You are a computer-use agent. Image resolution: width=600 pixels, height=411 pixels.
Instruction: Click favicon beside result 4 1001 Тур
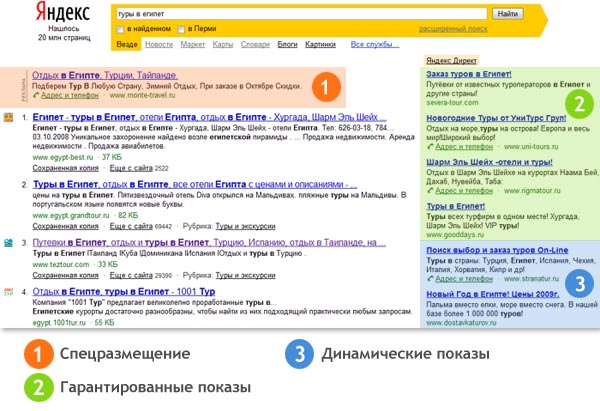point(8,292)
